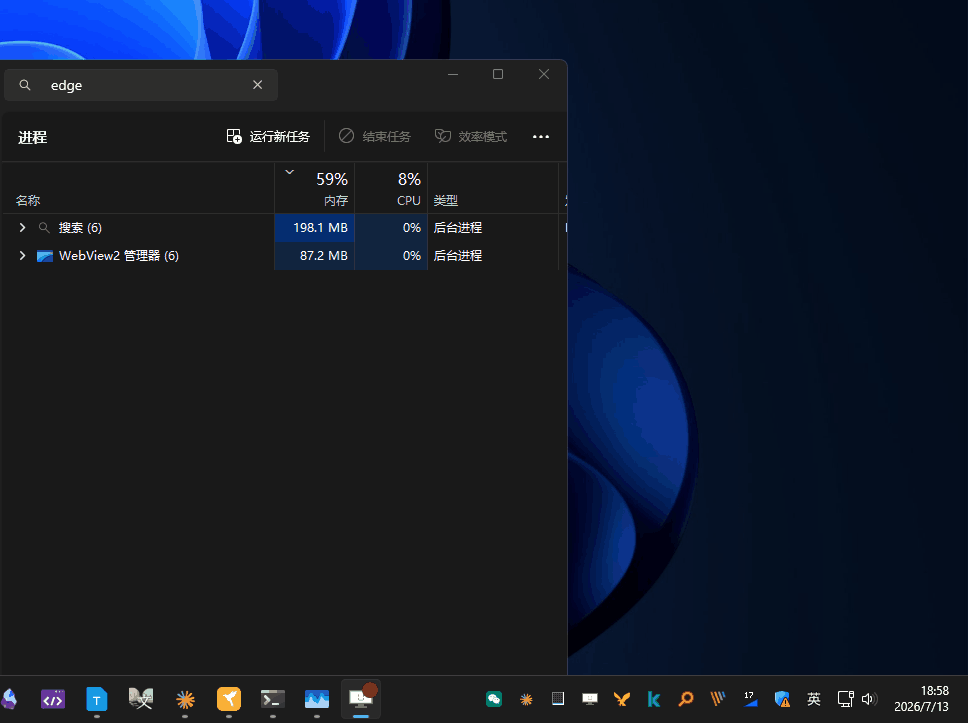
Task: Open the volume speaker tray icon
Action: click(x=869, y=699)
